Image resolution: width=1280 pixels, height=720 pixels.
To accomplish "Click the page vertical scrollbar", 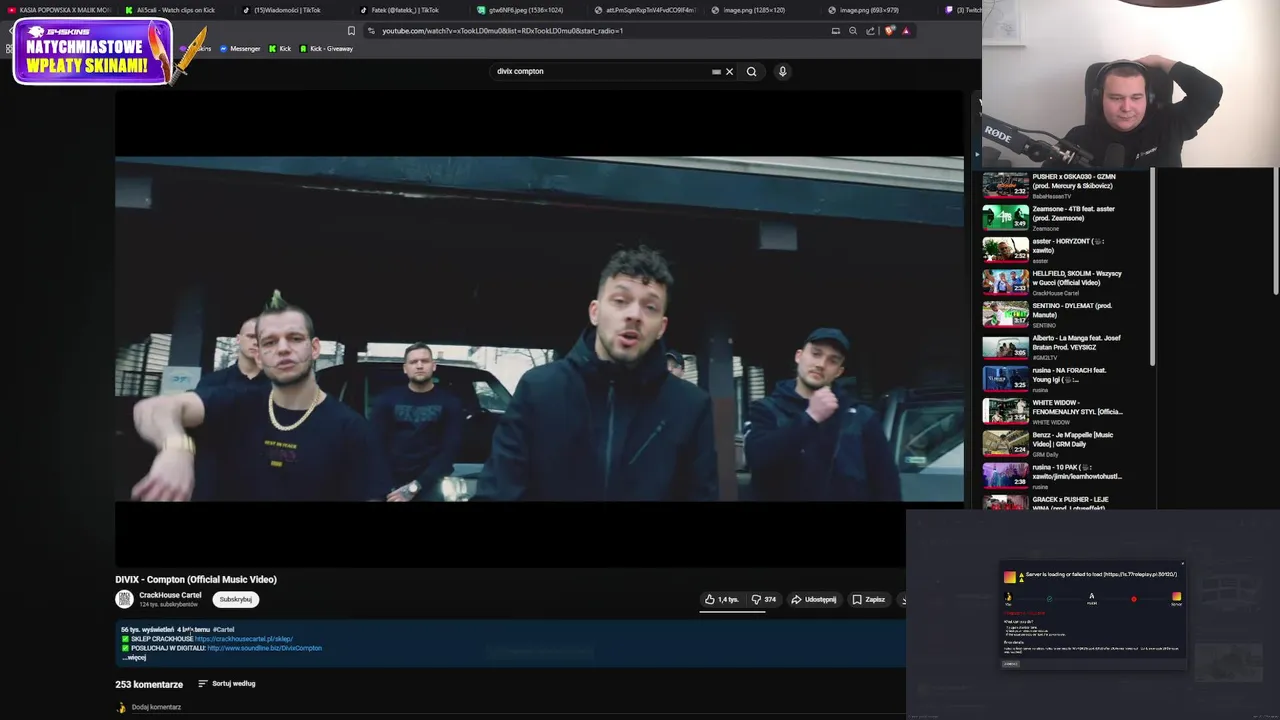I will tap(1275, 232).
